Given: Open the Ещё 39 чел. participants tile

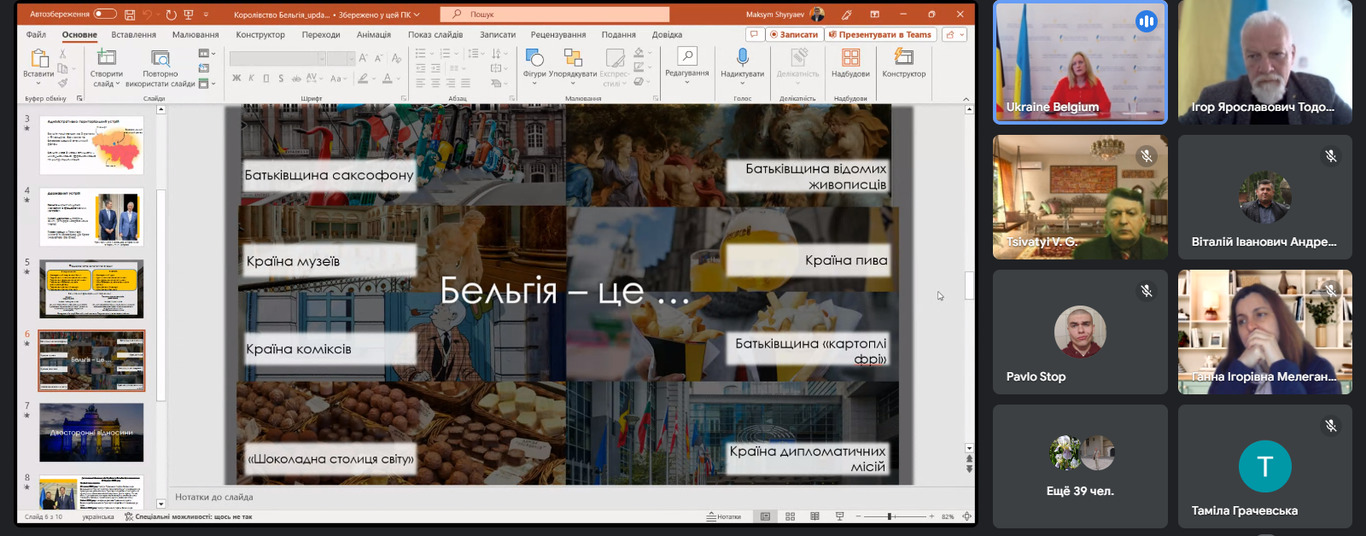Looking at the screenshot, I should pos(1080,466).
